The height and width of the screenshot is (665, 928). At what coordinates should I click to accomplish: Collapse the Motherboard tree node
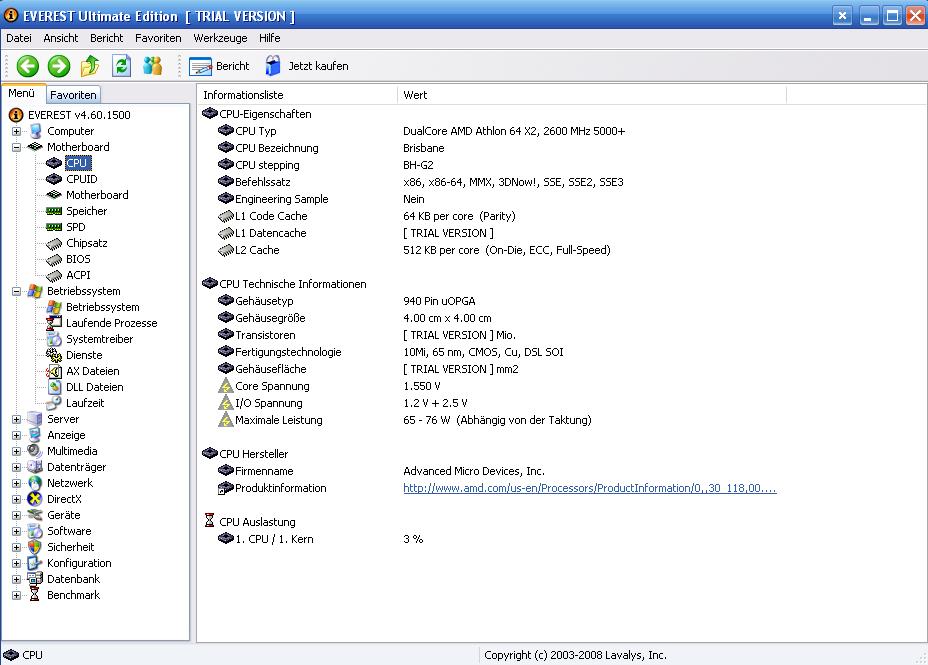coord(17,147)
